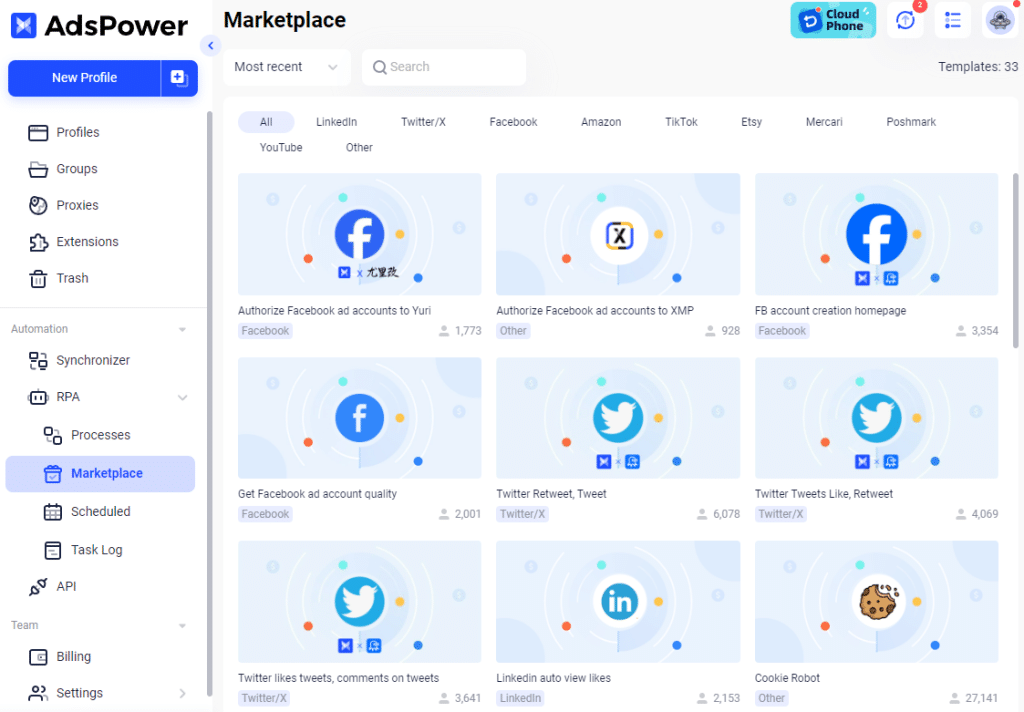Click the Cookie Robot title text

point(787,678)
